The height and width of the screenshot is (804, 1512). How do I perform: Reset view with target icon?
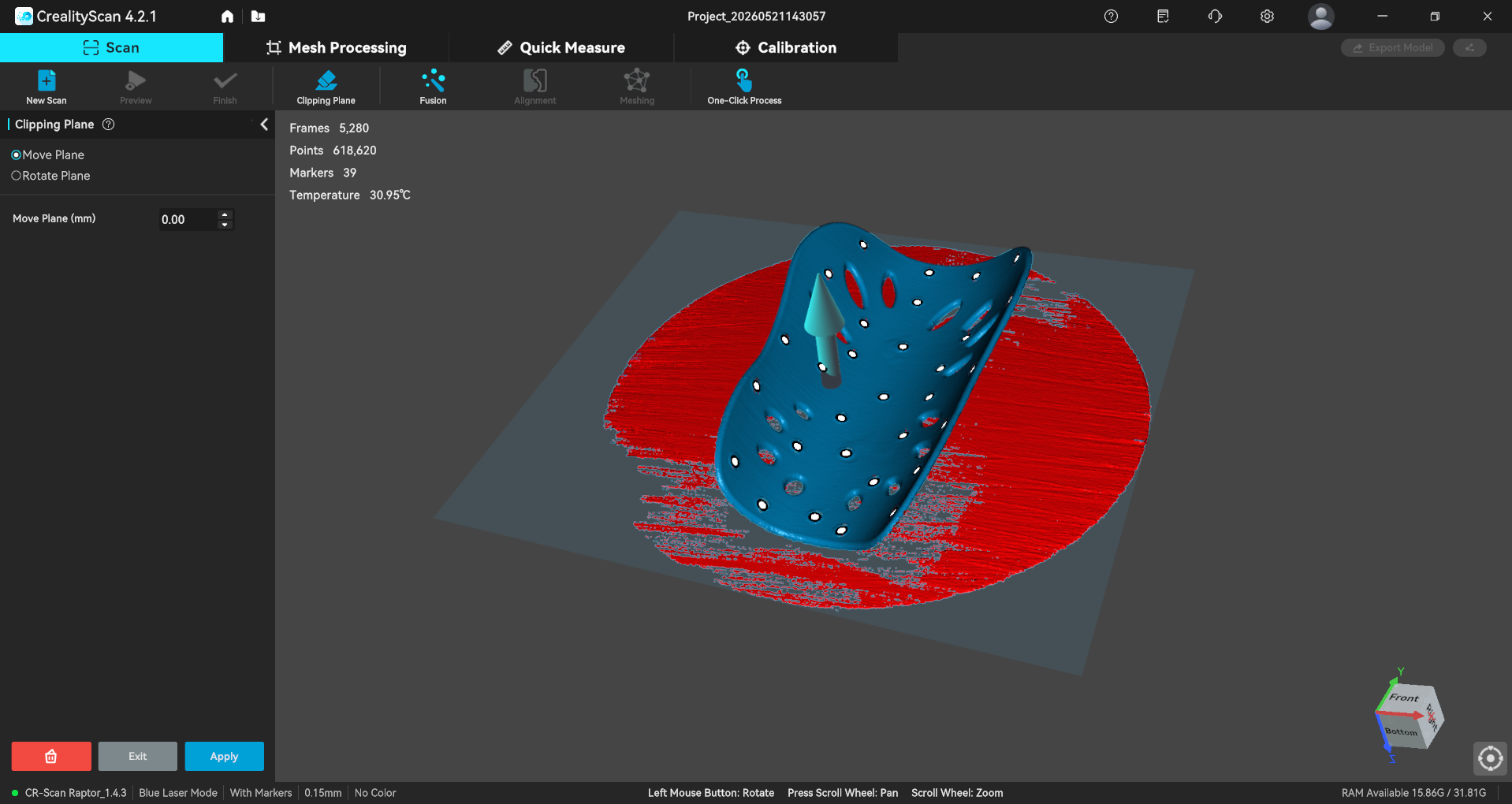point(1490,758)
